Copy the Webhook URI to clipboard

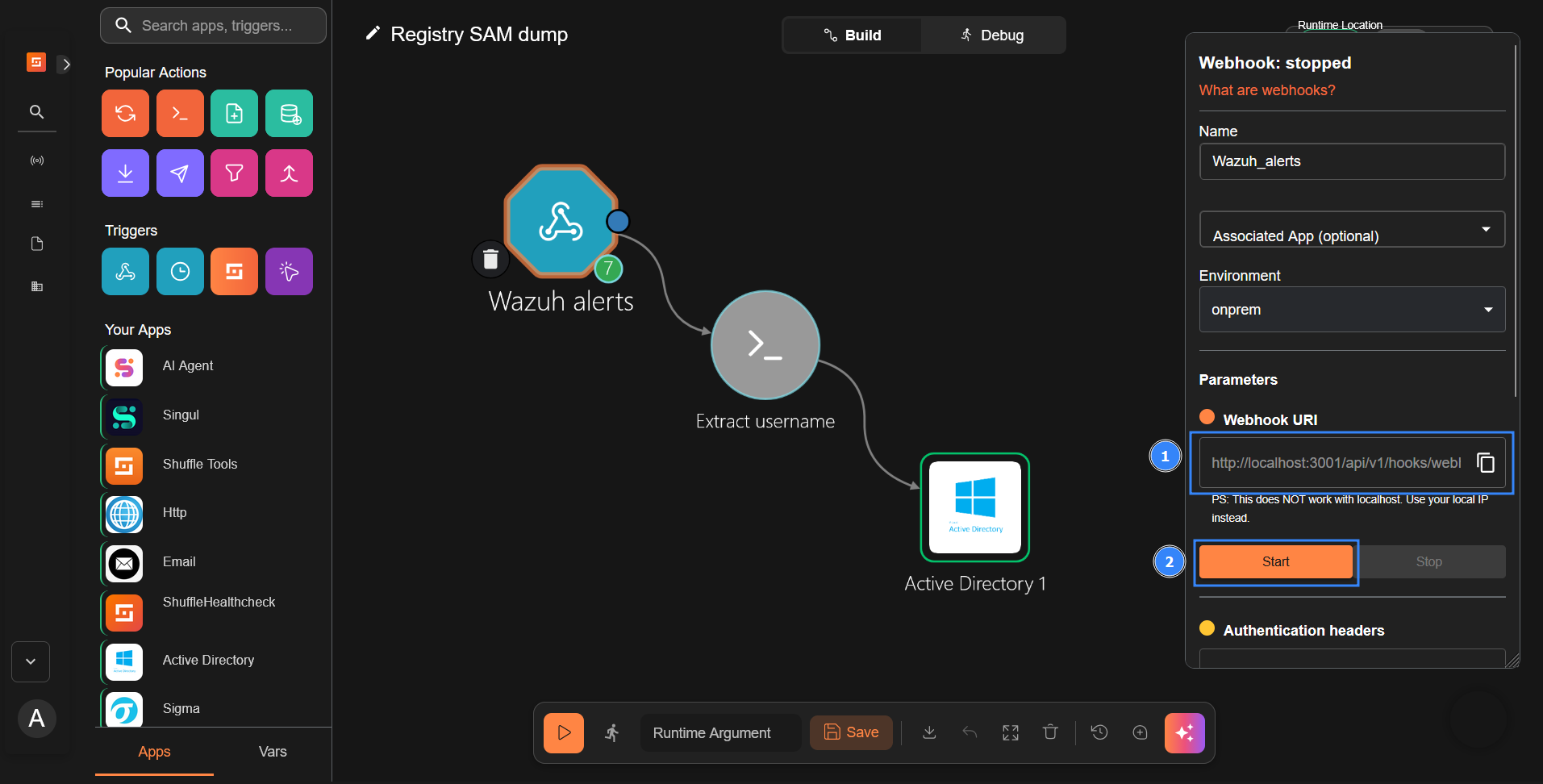pos(1486,462)
